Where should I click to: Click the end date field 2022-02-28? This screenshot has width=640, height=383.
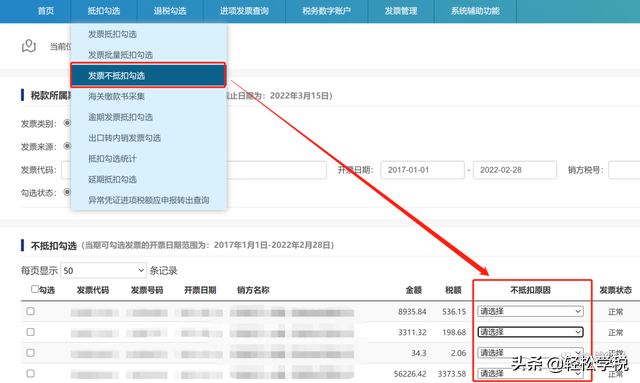(x=515, y=170)
